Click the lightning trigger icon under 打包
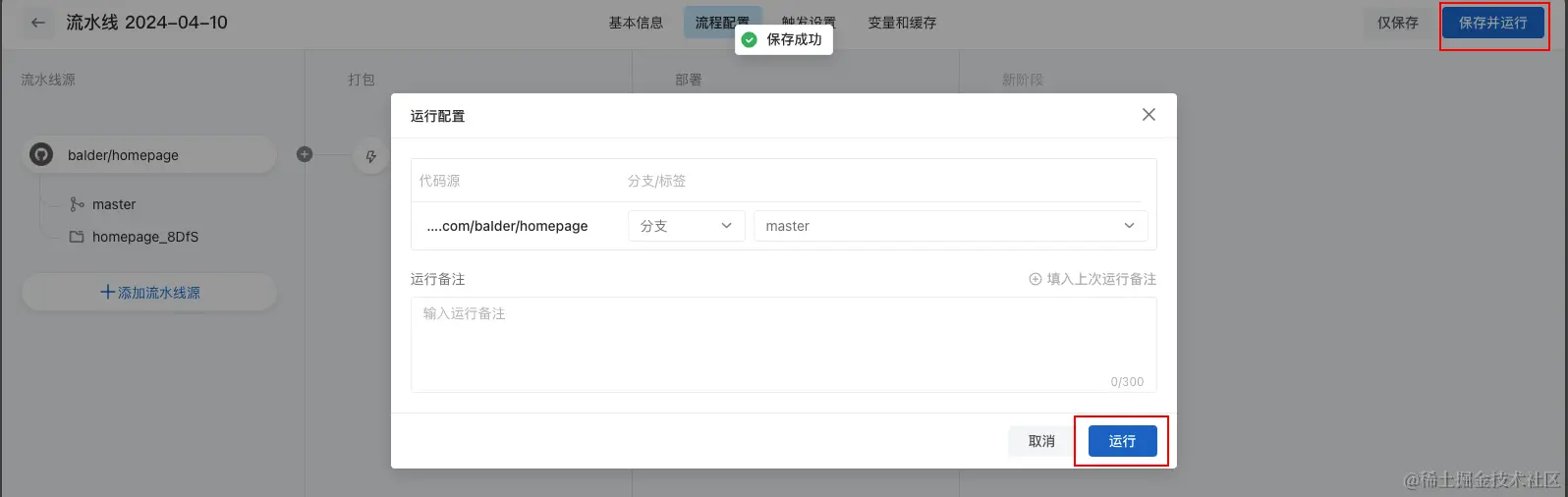Viewport: 1568px width, 497px height. pos(370,155)
